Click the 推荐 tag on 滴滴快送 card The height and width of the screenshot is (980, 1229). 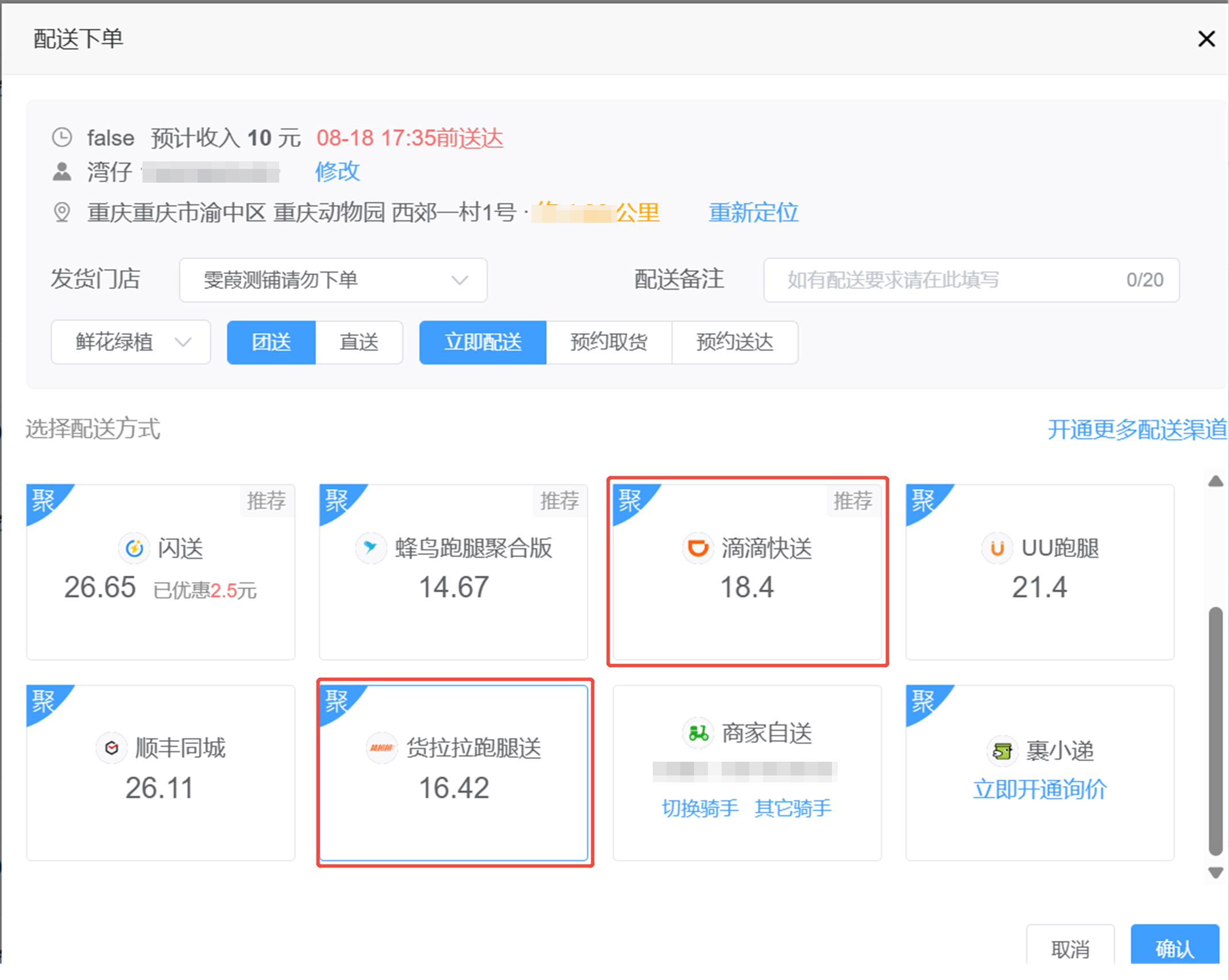853,501
